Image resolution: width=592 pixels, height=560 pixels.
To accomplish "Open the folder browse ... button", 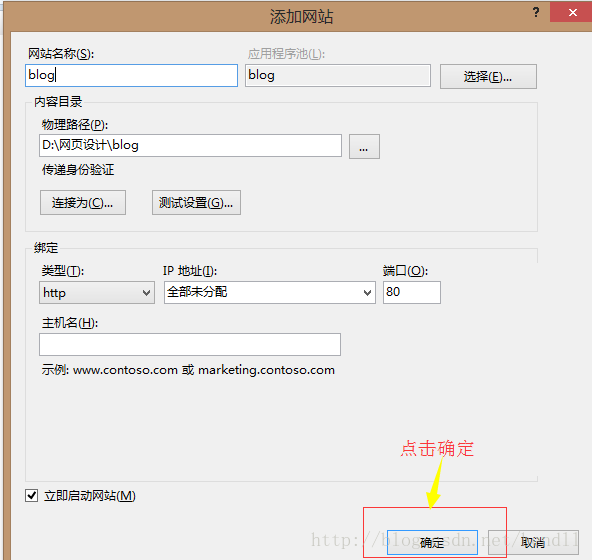I will coord(364,147).
